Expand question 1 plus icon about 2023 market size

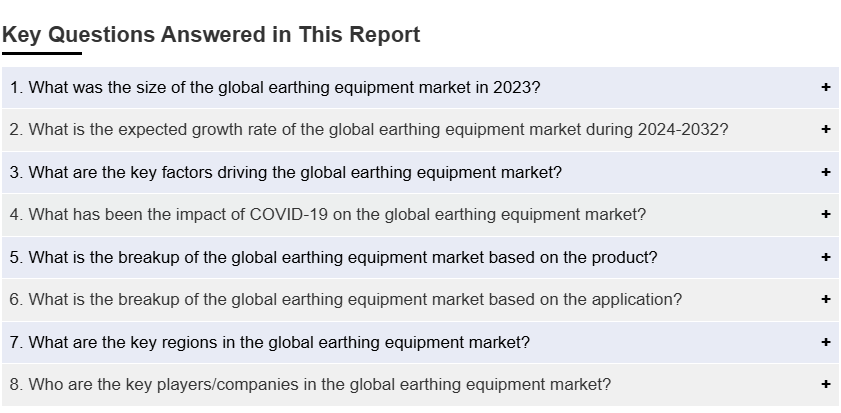pos(825,87)
